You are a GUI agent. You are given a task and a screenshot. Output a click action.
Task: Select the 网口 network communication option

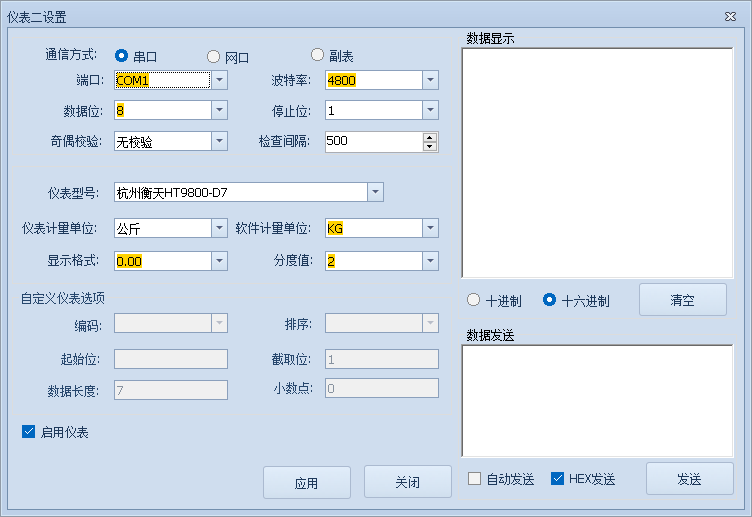pyautogui.click(x=213, y=56)
